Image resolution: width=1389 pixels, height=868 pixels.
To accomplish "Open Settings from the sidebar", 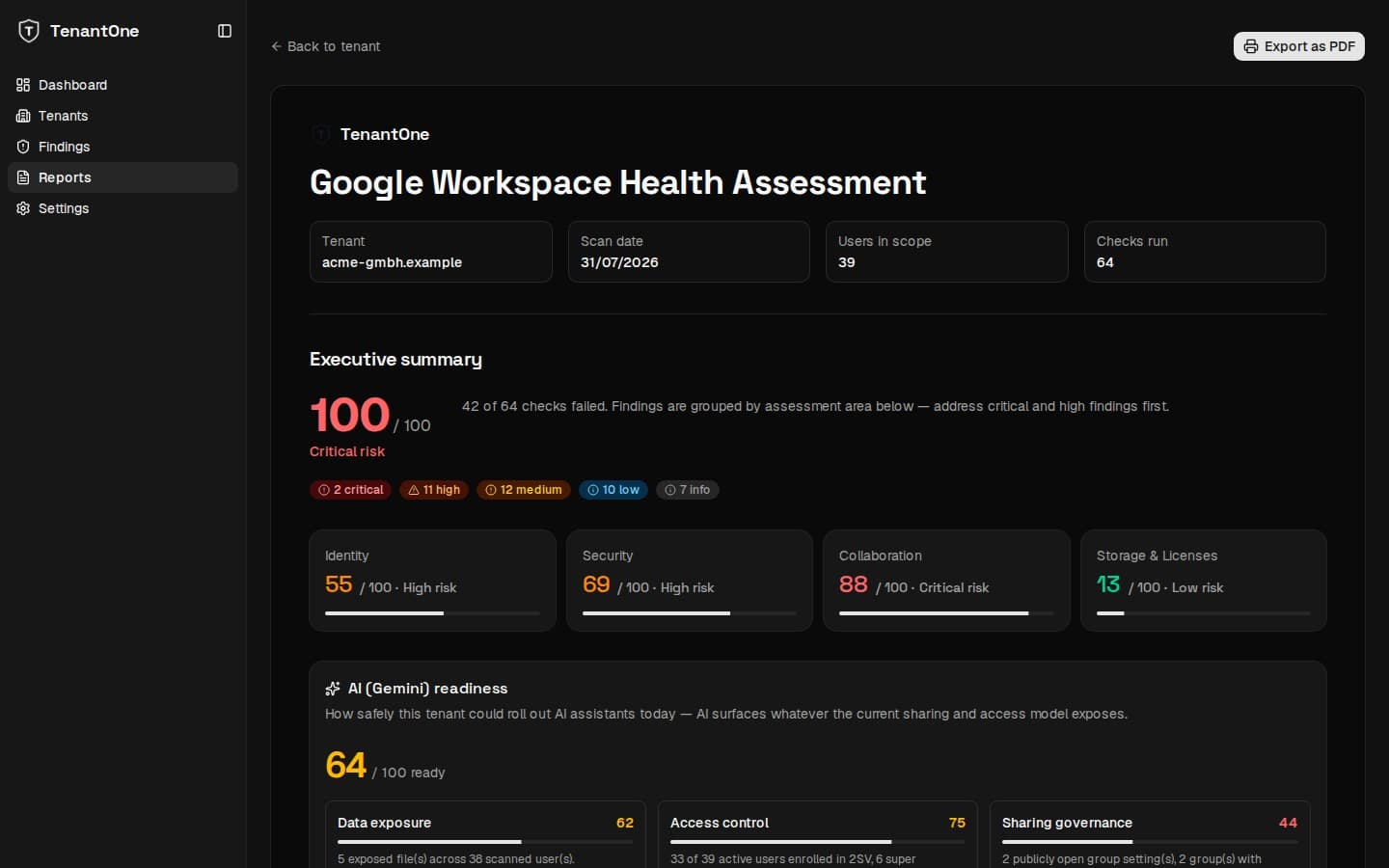I will pyautogui.click(x=123, y=208).
